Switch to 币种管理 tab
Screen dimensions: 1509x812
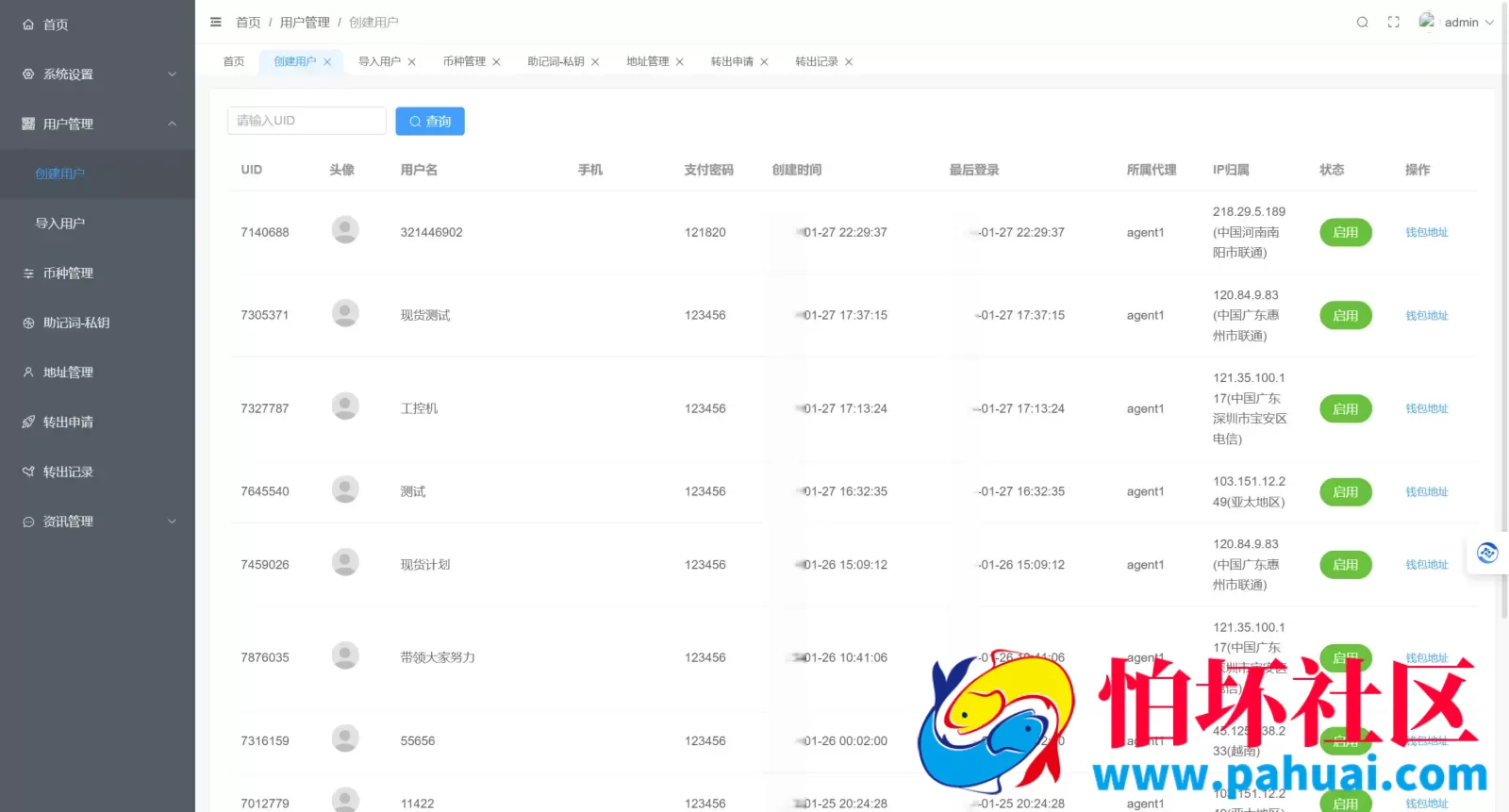(464, 61)
